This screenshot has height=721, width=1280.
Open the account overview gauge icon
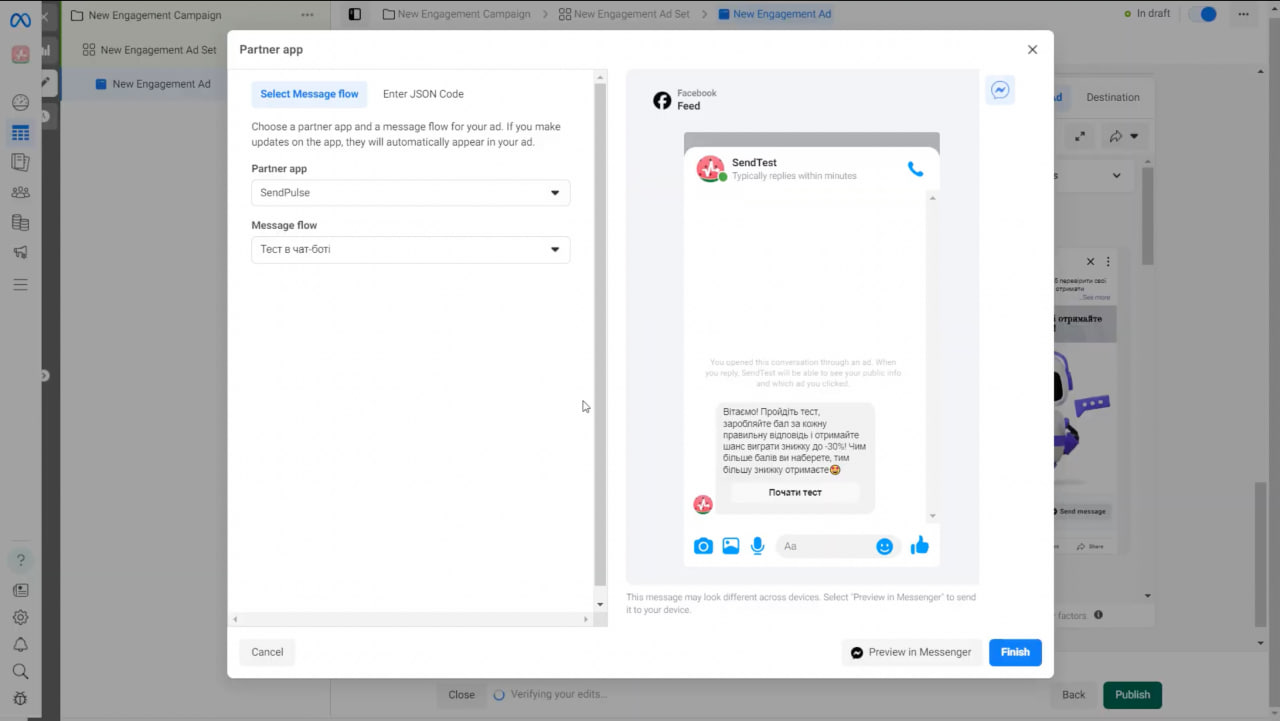click(x=20, y=102)
